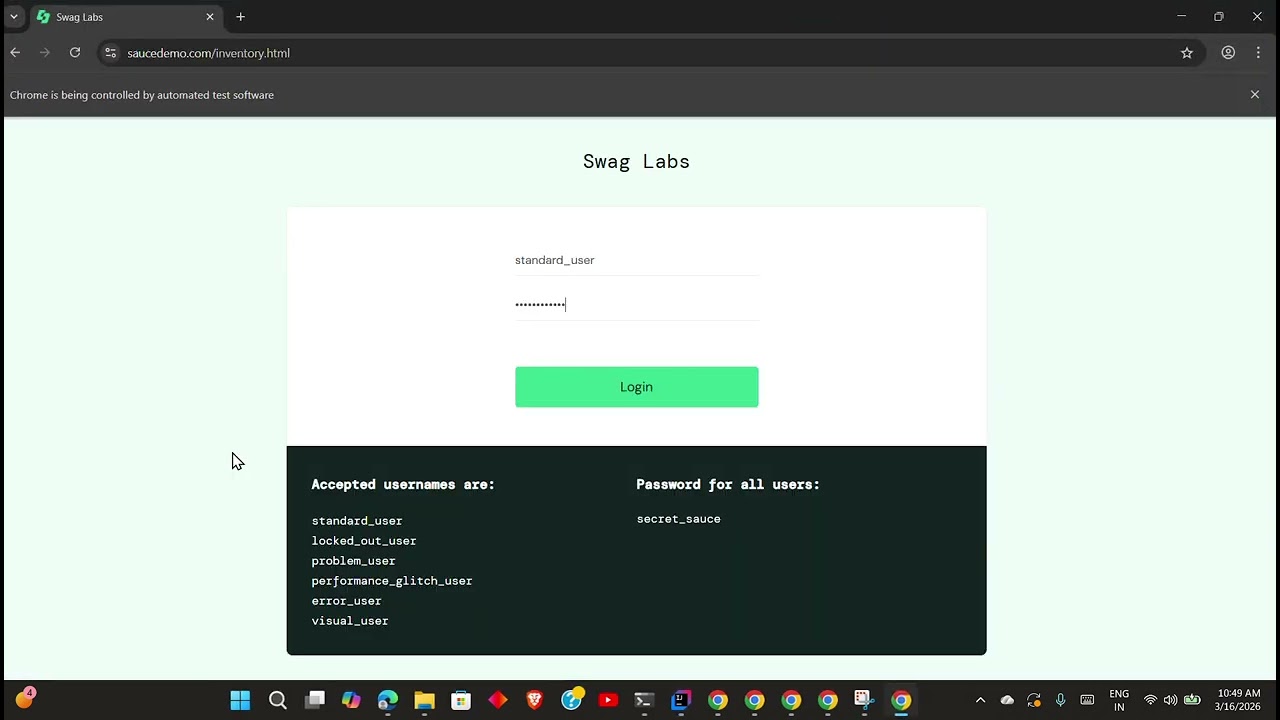Open Task View on the taskbar
Screen dimensions: 1280x720
(x=315, y=700)
